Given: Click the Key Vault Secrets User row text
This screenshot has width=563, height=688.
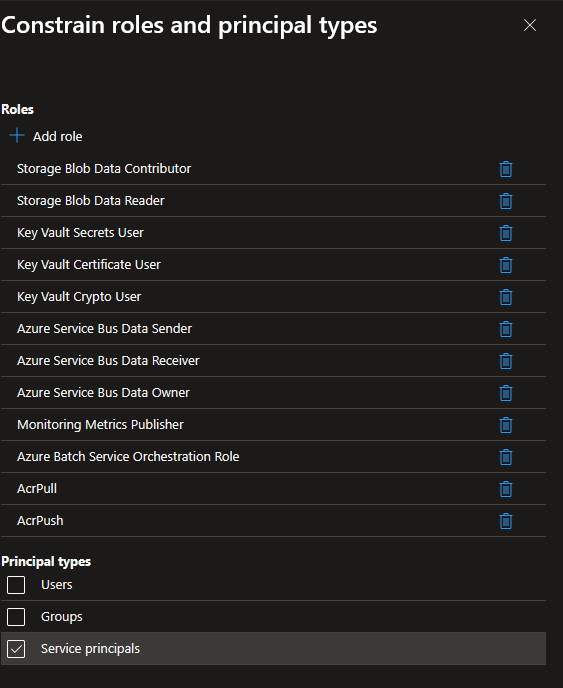Looking at the screenshot, I should [x=80, y=233].
